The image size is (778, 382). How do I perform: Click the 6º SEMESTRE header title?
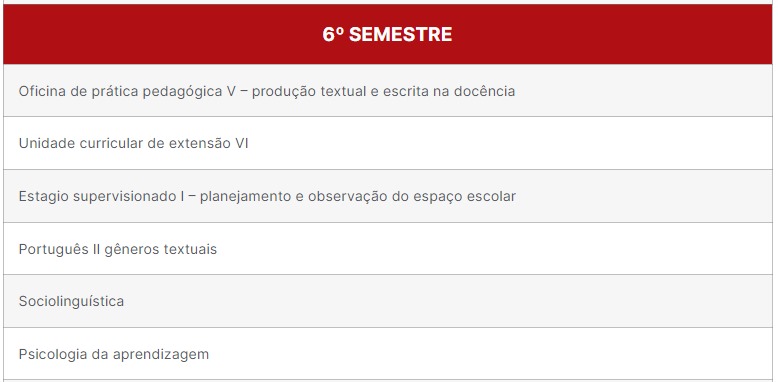click(x=387, y=34)
